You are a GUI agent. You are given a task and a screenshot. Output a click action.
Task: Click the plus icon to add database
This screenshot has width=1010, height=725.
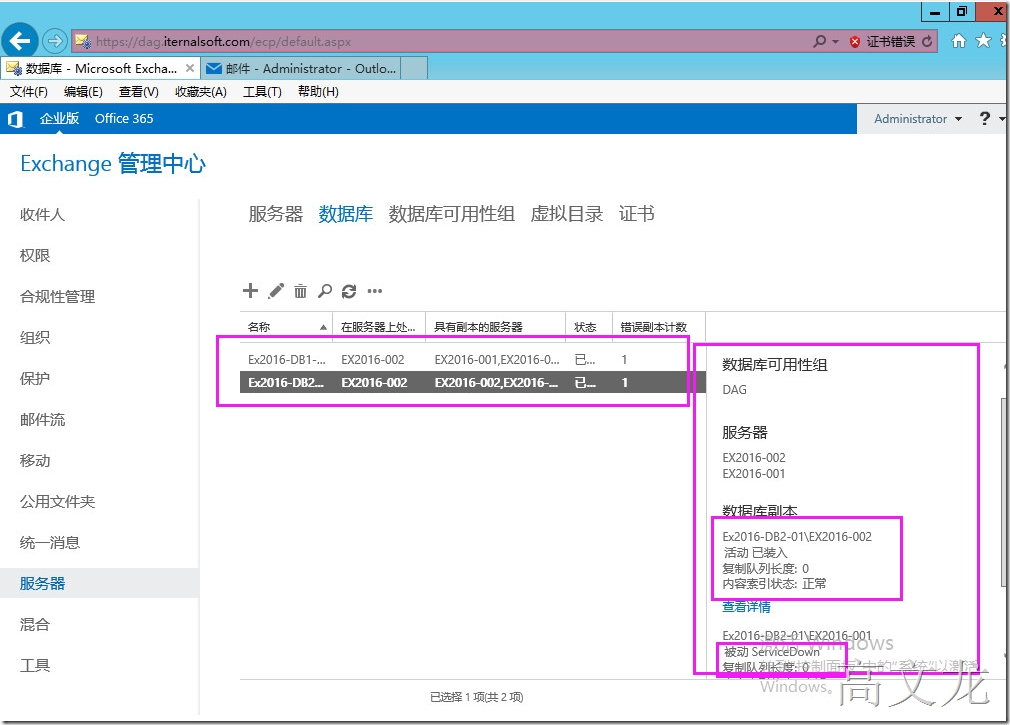(x=250, y=291)
